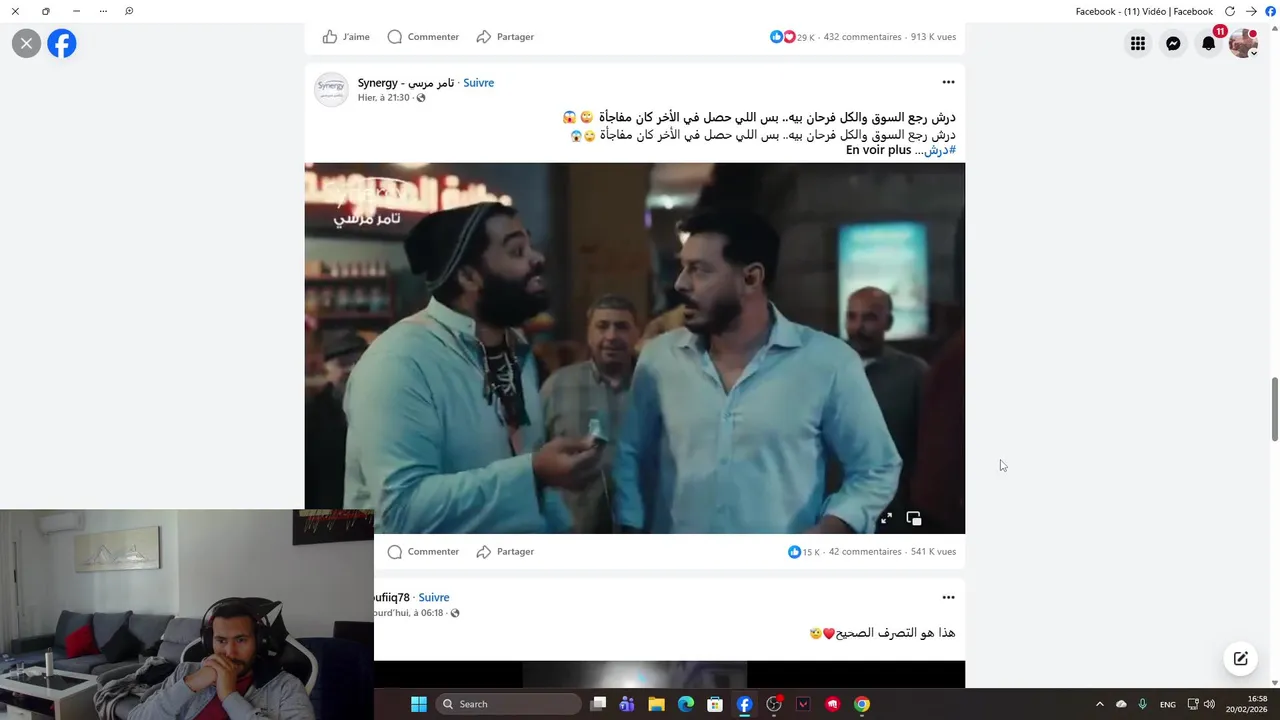
Task: Open picture-in-picture mini player icon
Action: pyautogui.click(x=914, y=518)
